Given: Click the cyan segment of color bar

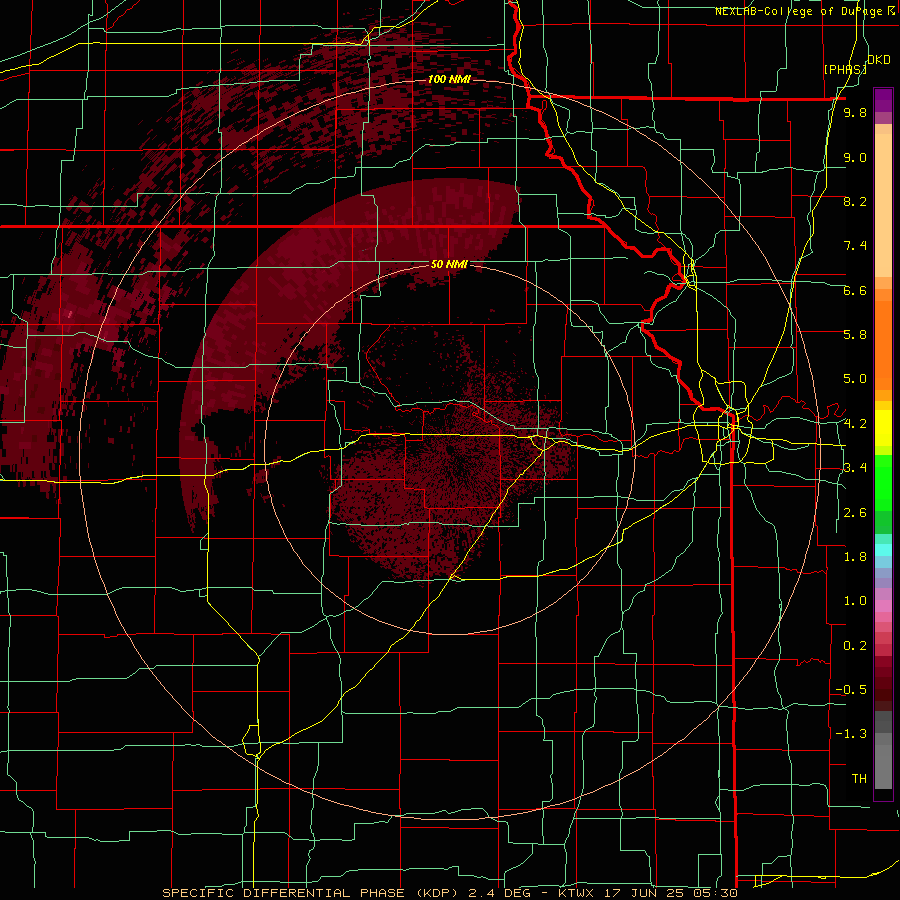Looking at the screenshot, I should (883, 549).
